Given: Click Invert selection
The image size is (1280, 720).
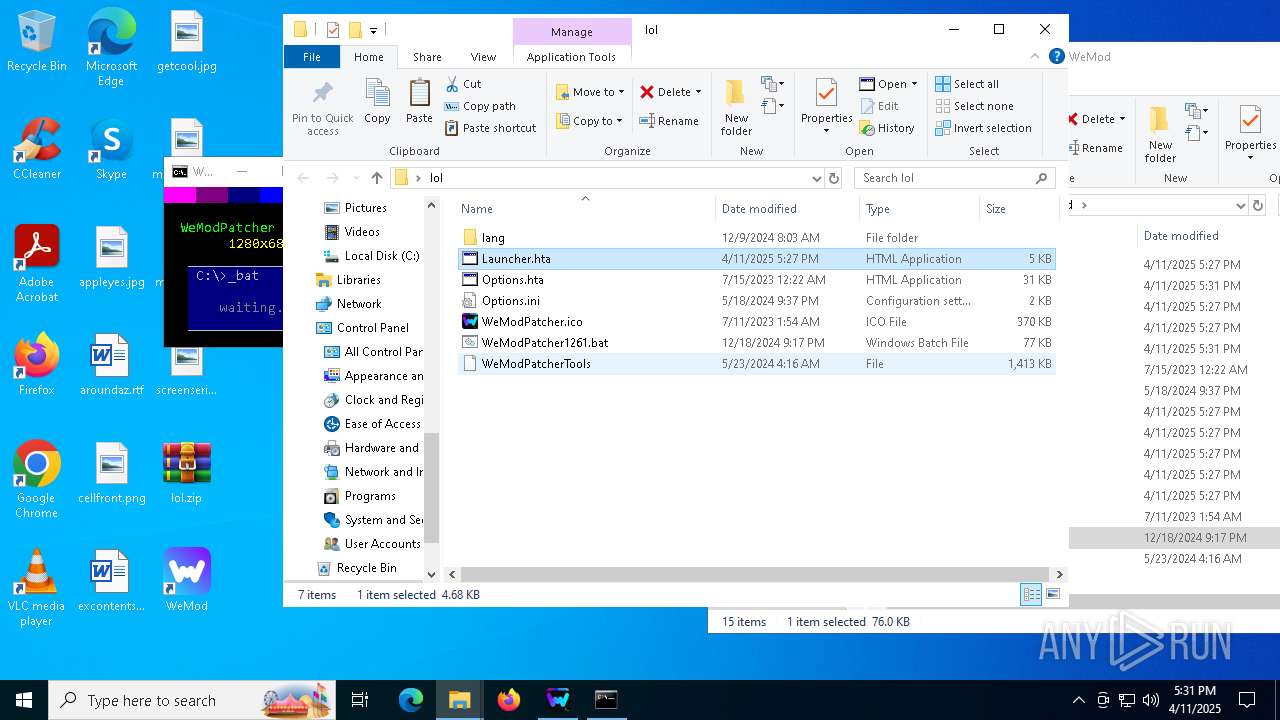Looking at the screenshot, I should click(983, 128).
